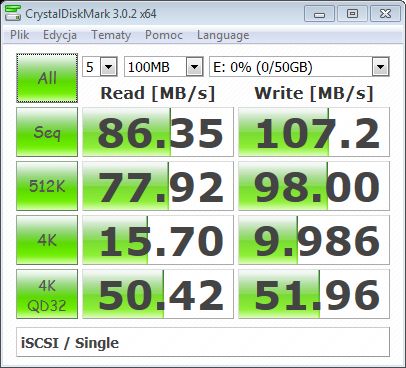Open the Plik menu
Screen dimensions: 406x368
pos(19,35)
